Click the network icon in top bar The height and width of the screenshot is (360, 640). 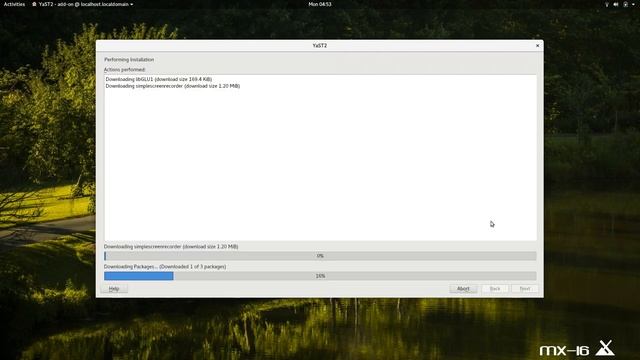click(x=607, y=4)
